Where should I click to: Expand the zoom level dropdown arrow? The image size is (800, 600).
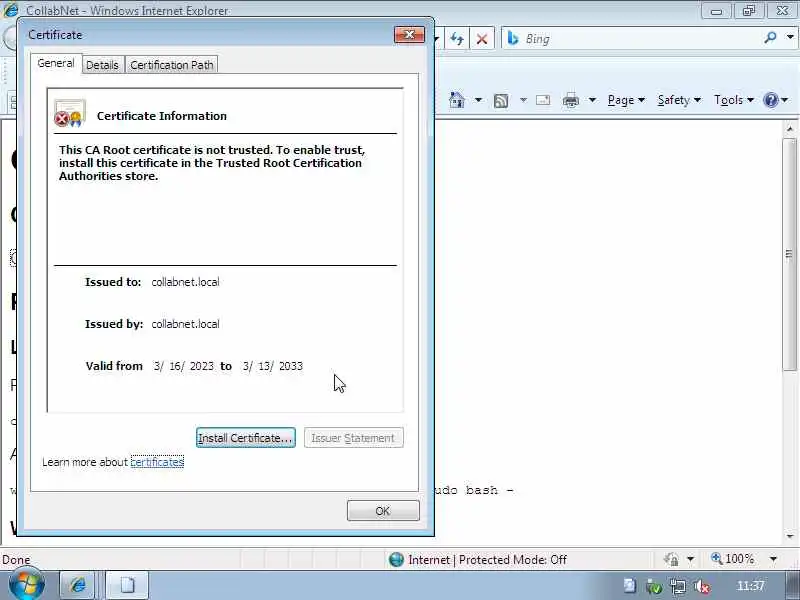click(773, 559)
